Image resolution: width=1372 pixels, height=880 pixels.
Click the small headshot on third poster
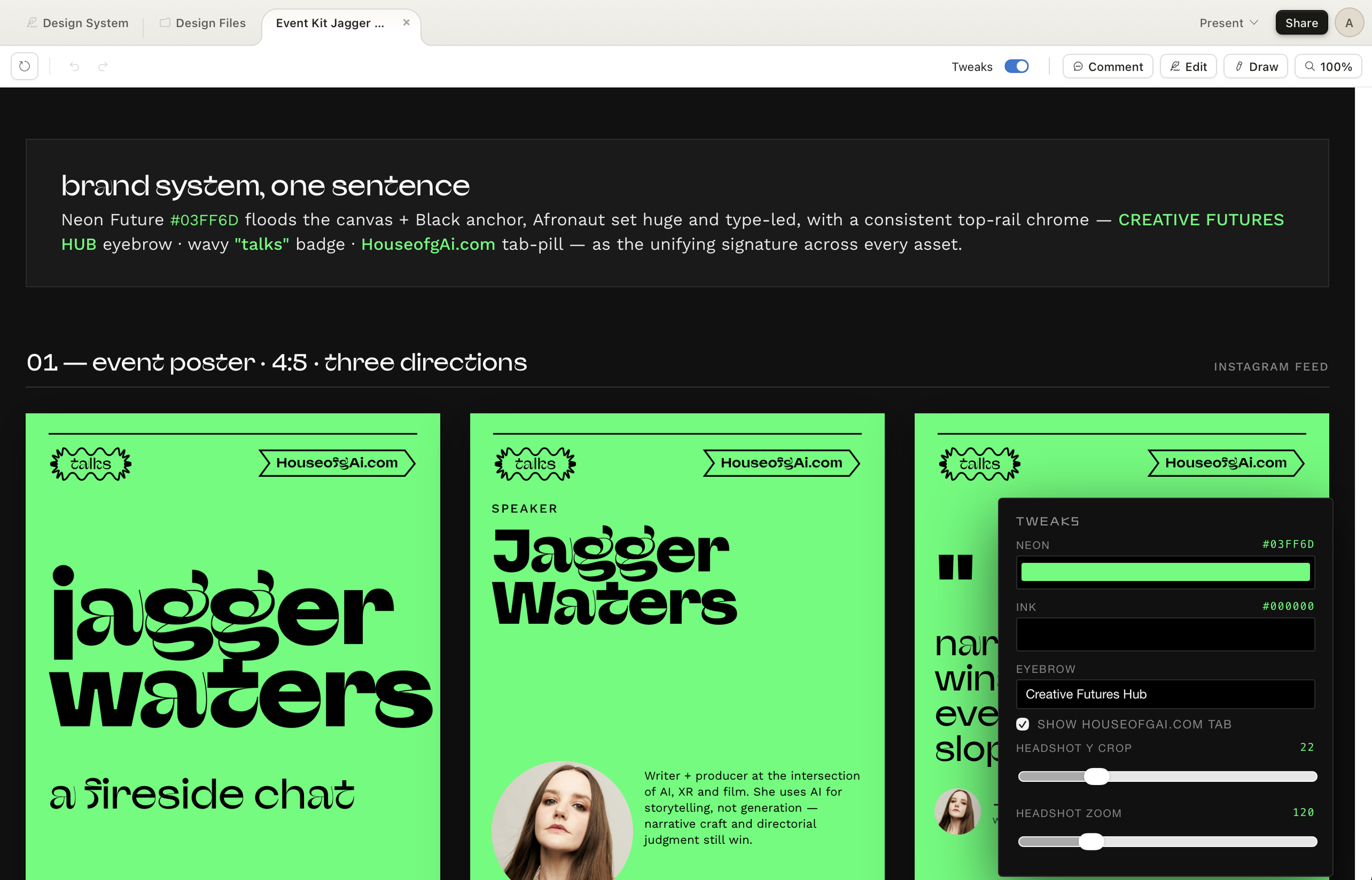tap(957, 811)
